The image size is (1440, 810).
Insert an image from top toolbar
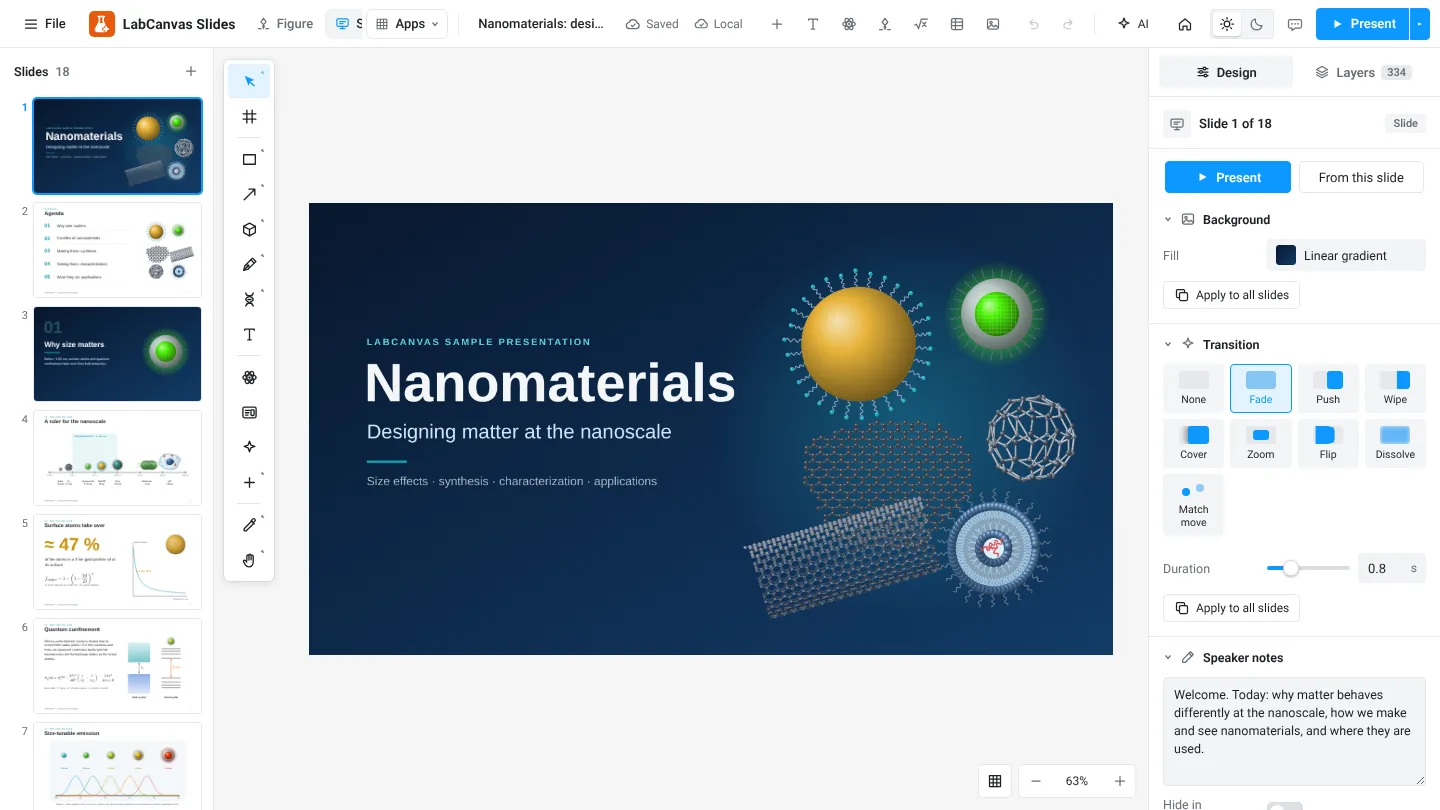click(993, 24)
